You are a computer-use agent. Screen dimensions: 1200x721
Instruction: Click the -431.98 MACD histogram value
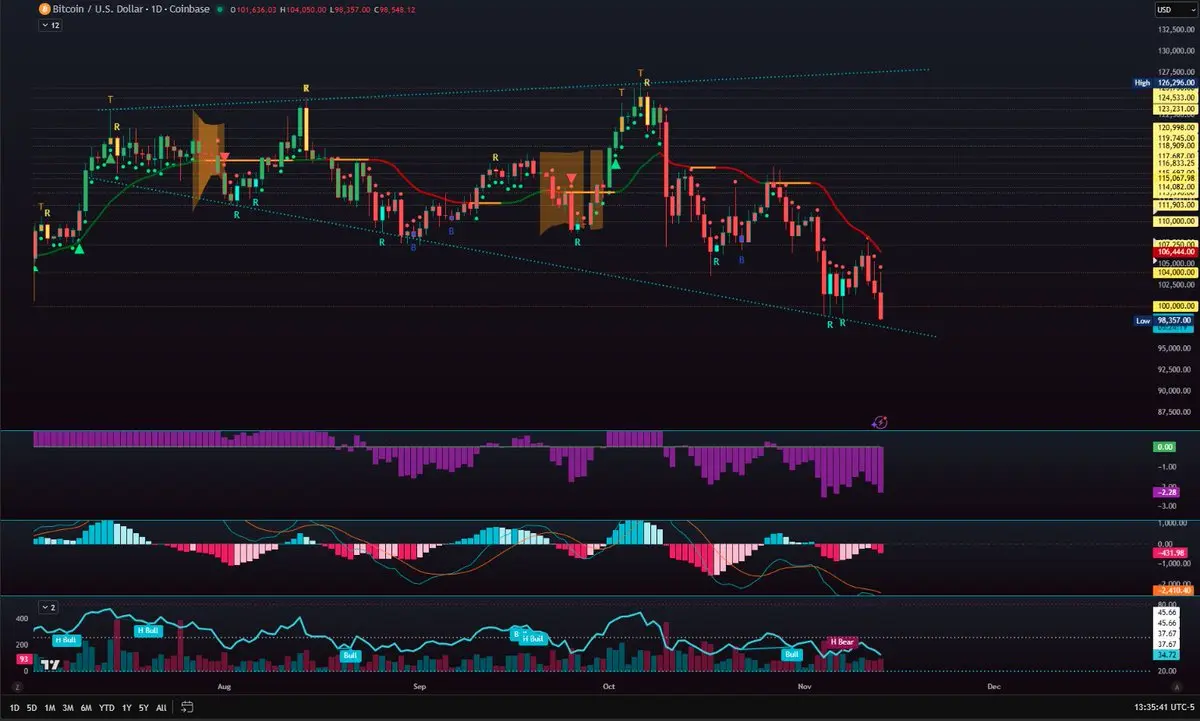click(1170, 552)
